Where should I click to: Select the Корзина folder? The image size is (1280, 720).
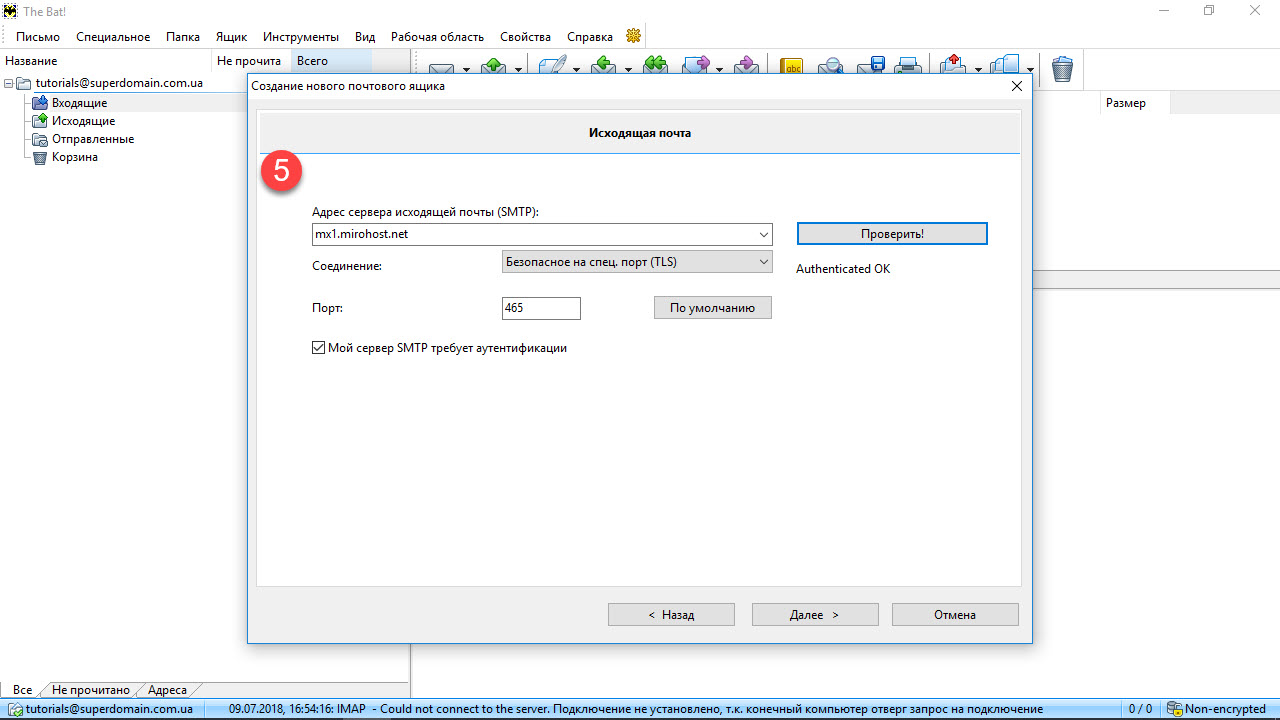pyautogui.click(x=75, y=157)
